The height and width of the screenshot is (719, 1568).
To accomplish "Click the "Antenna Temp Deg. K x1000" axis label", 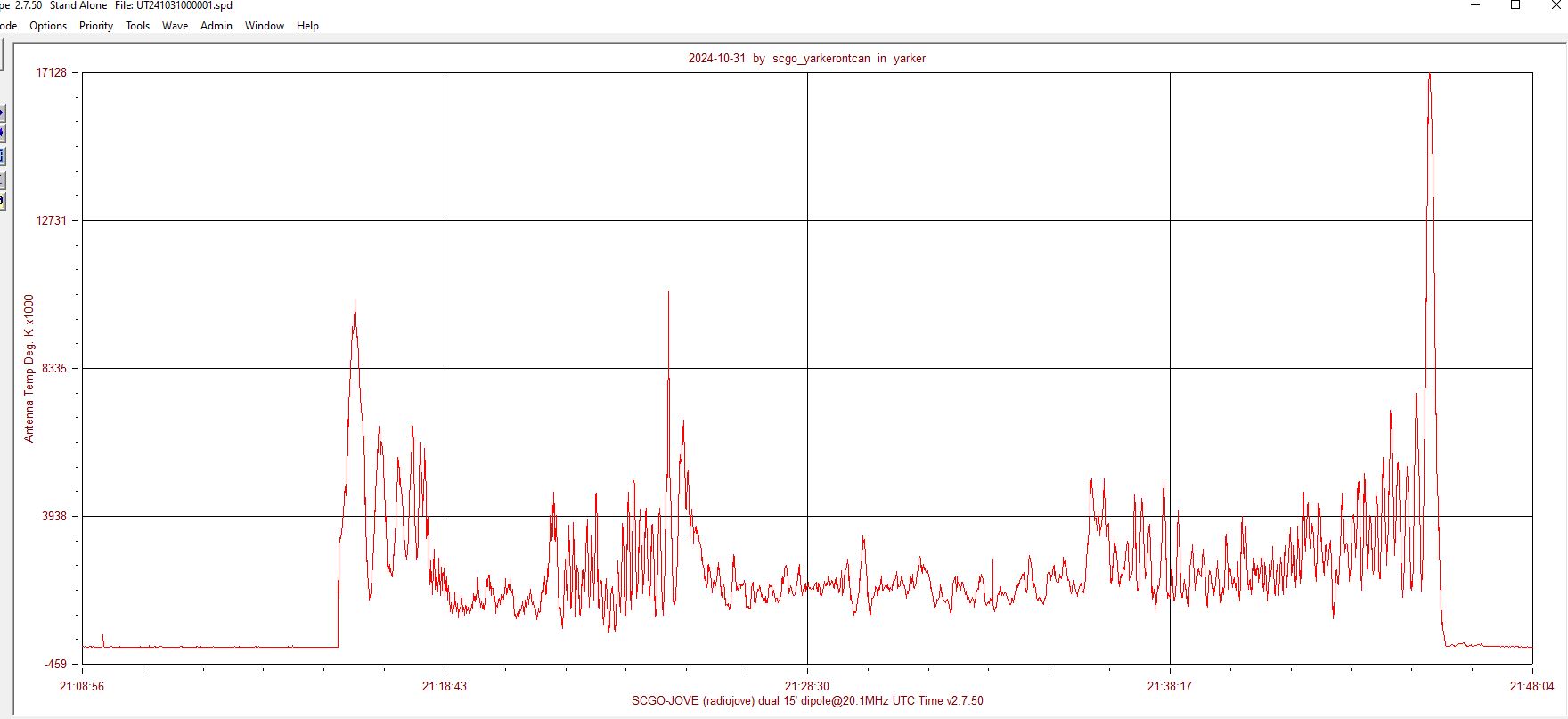I will point(29,368).
